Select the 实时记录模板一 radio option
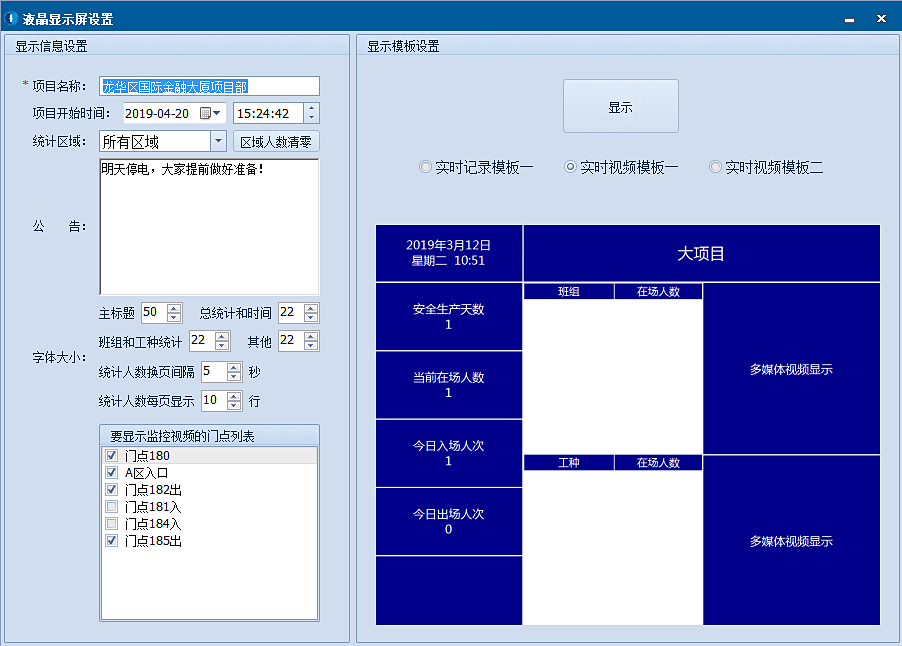The image size is (902, 646). coord(426,168)
